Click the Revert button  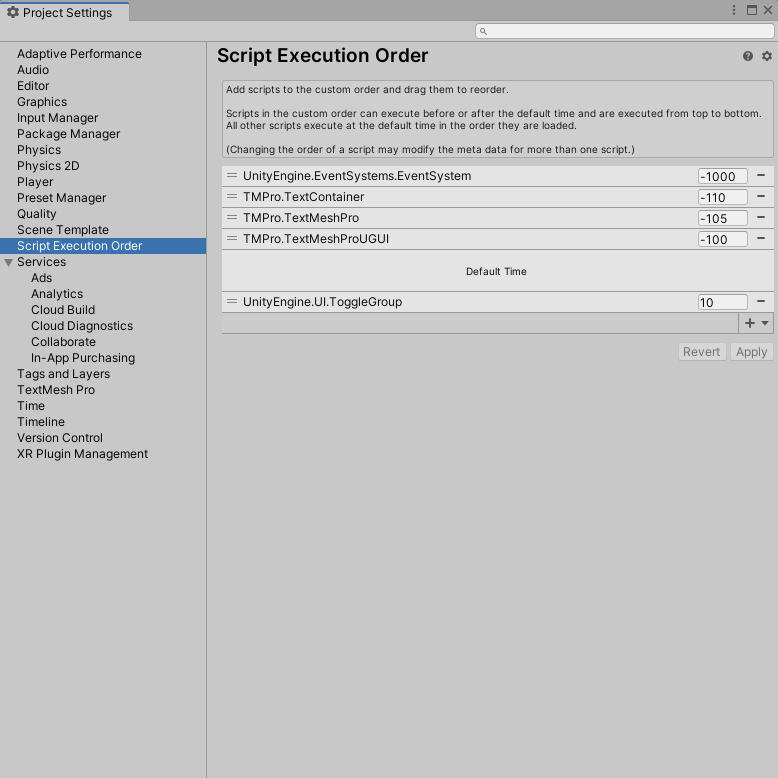702,352
